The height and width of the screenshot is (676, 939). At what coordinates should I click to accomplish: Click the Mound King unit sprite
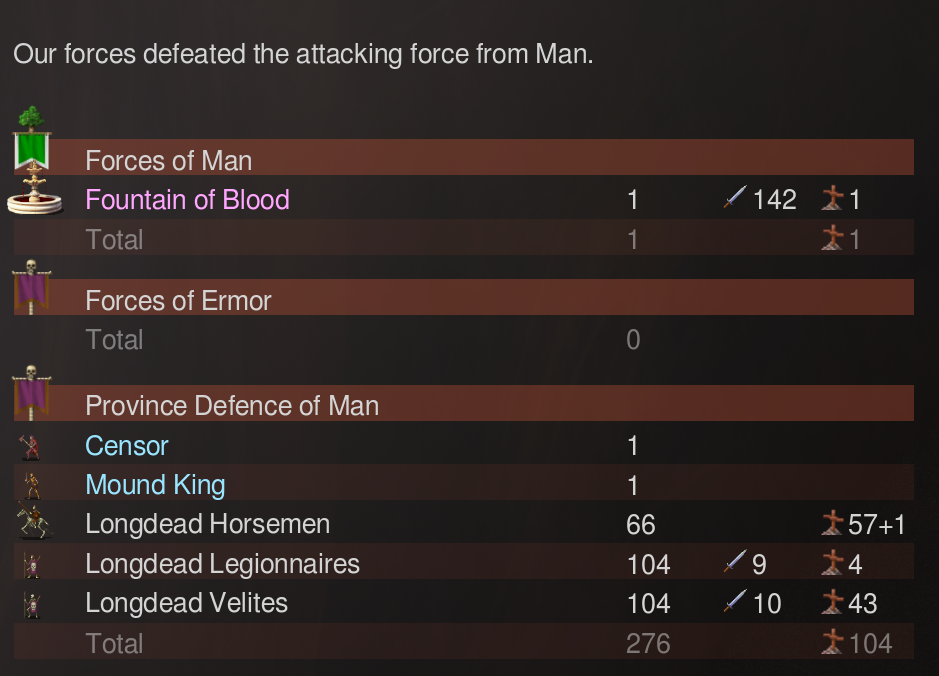(32, 486)
